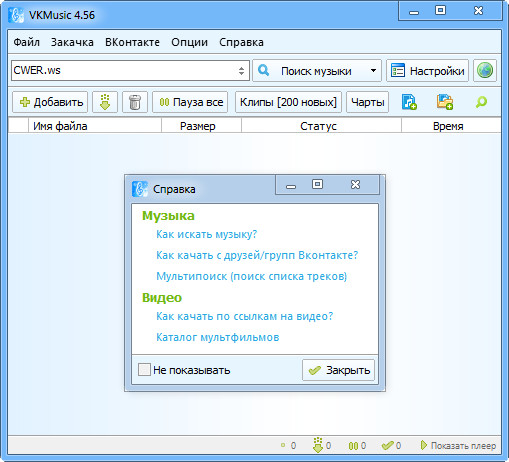The height and width of the screenshot is (462, 509).
Task: Expand the search history spinner arrows
Action: pos(241,71)
